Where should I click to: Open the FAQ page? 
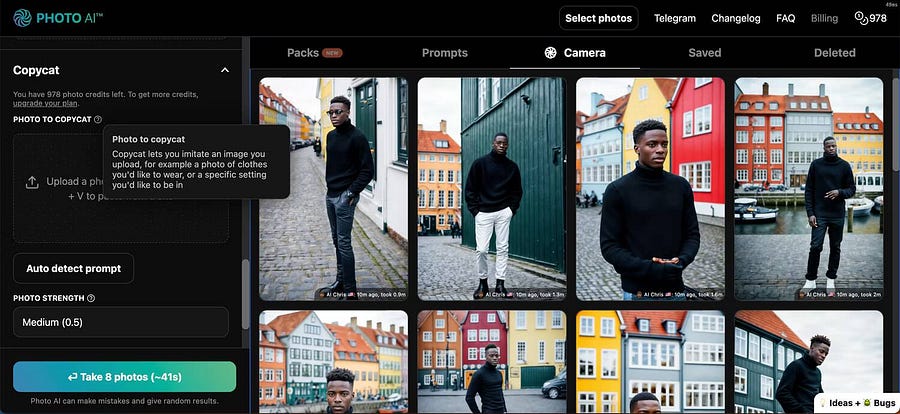point(786,18)
